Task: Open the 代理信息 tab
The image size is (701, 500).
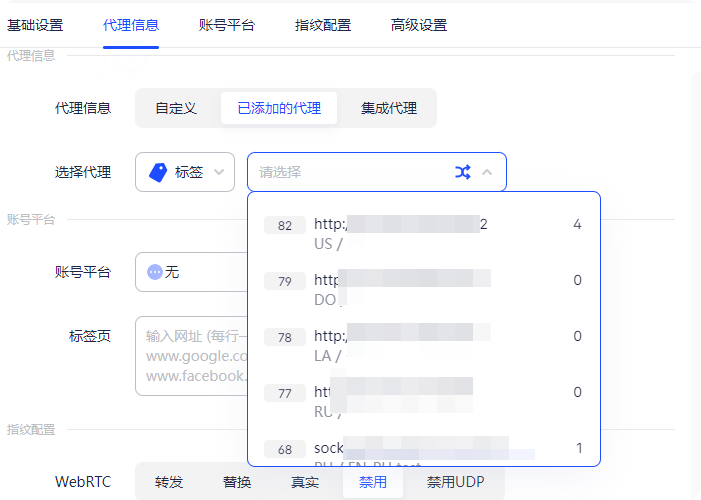Action: click(x=131, y=25)
